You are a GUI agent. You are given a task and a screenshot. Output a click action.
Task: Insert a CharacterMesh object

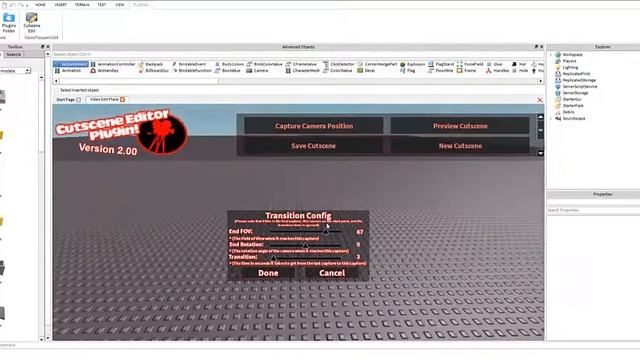pos(303,71)
